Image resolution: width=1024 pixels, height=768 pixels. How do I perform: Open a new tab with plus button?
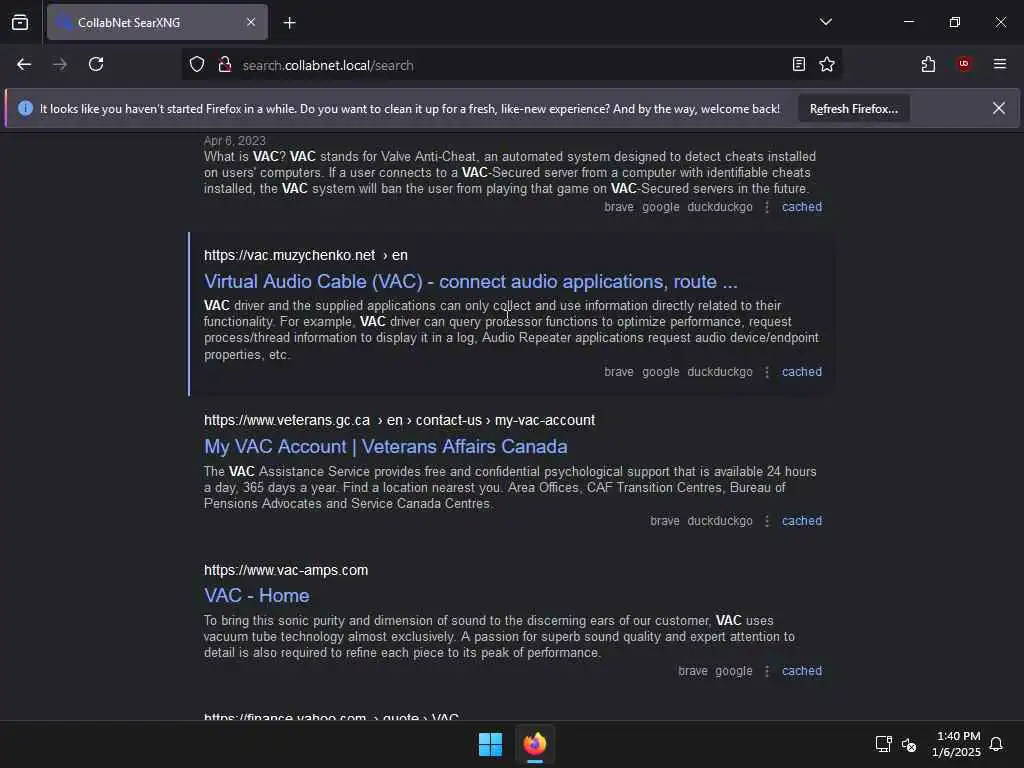pyautogui.click(x=290, y=23)
